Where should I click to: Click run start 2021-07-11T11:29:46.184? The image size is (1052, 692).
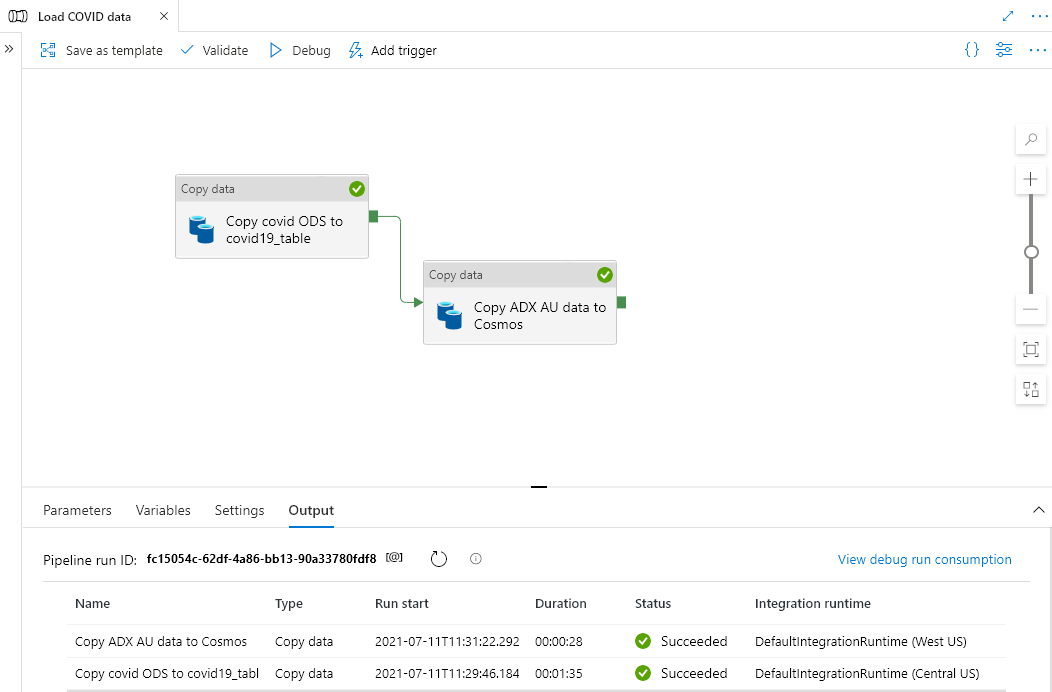click(x=448, y=673)
